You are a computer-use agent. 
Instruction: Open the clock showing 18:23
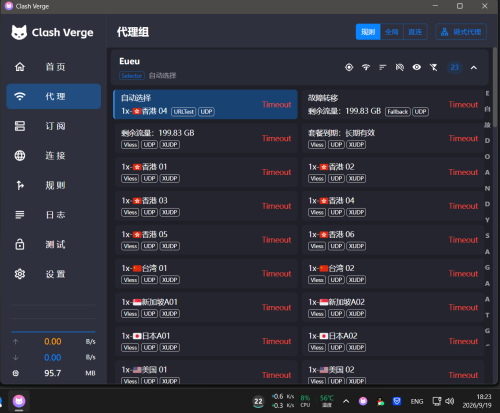pyautogui.click(x=477, y=401)
